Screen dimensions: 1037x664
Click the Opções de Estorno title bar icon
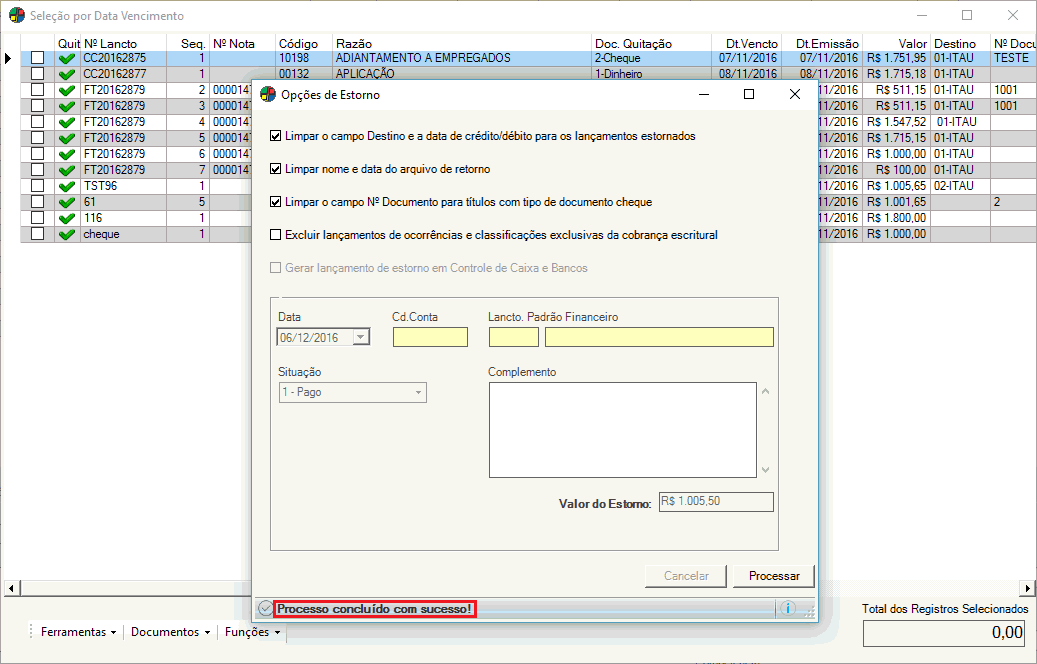[267, 94]
